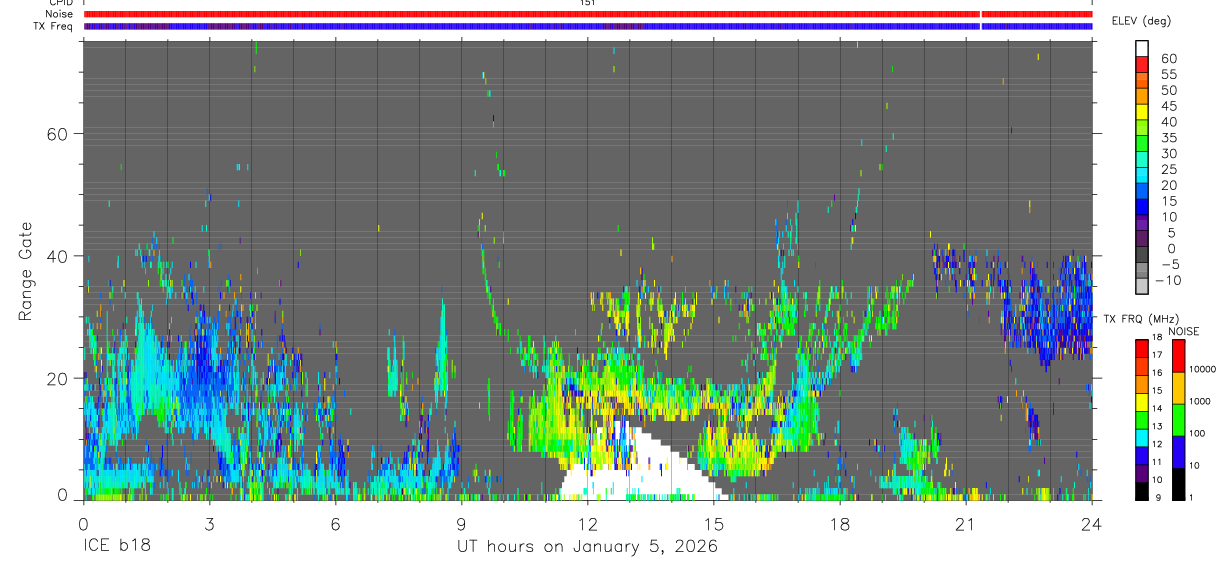Click the '55' label on the ELEV colorbar
Viewport: 1228px width, 567px height.
1168,75
